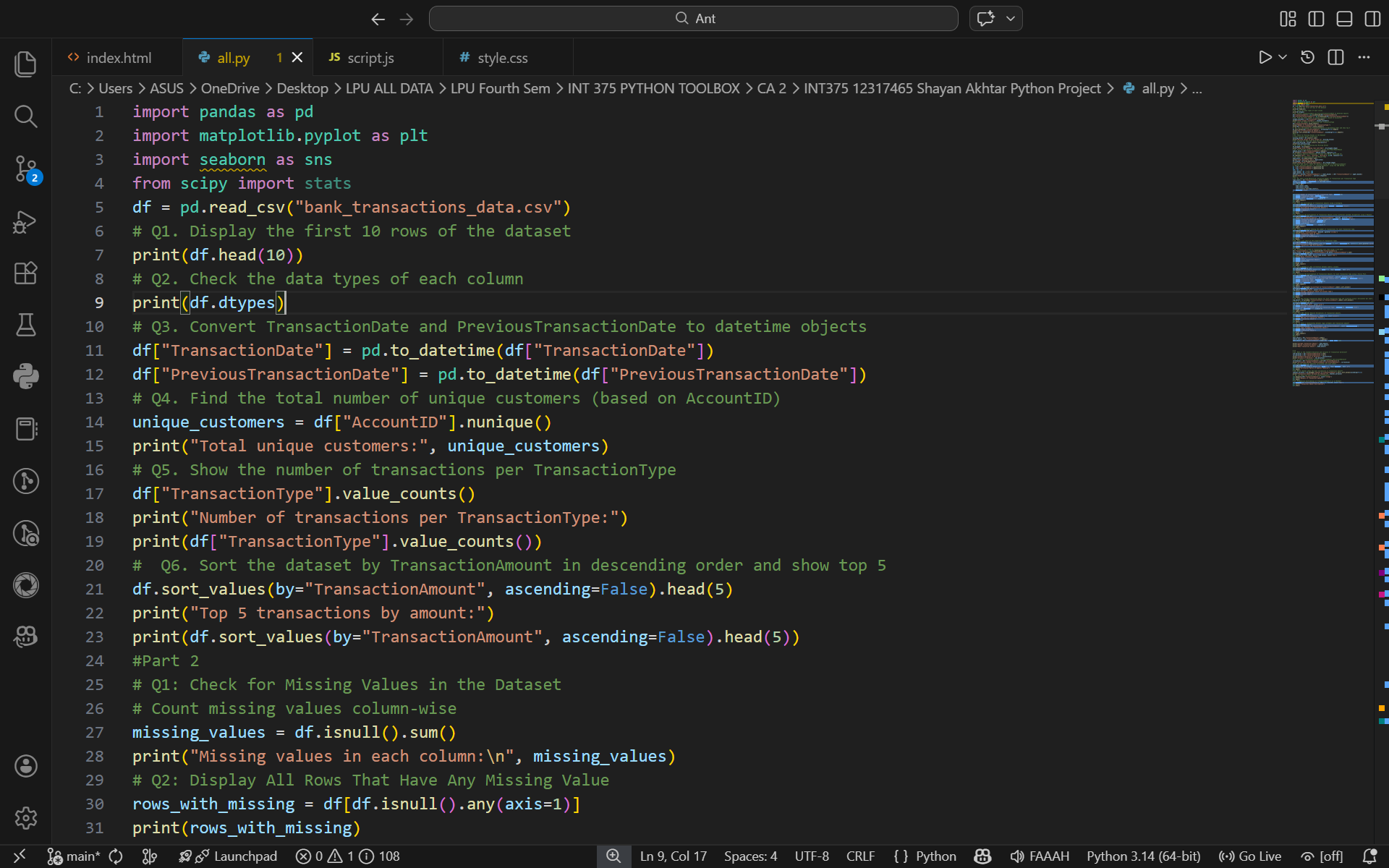Open the Extensions view
The height and width of the screenshot is (868, 1389).
coord(26,273)
